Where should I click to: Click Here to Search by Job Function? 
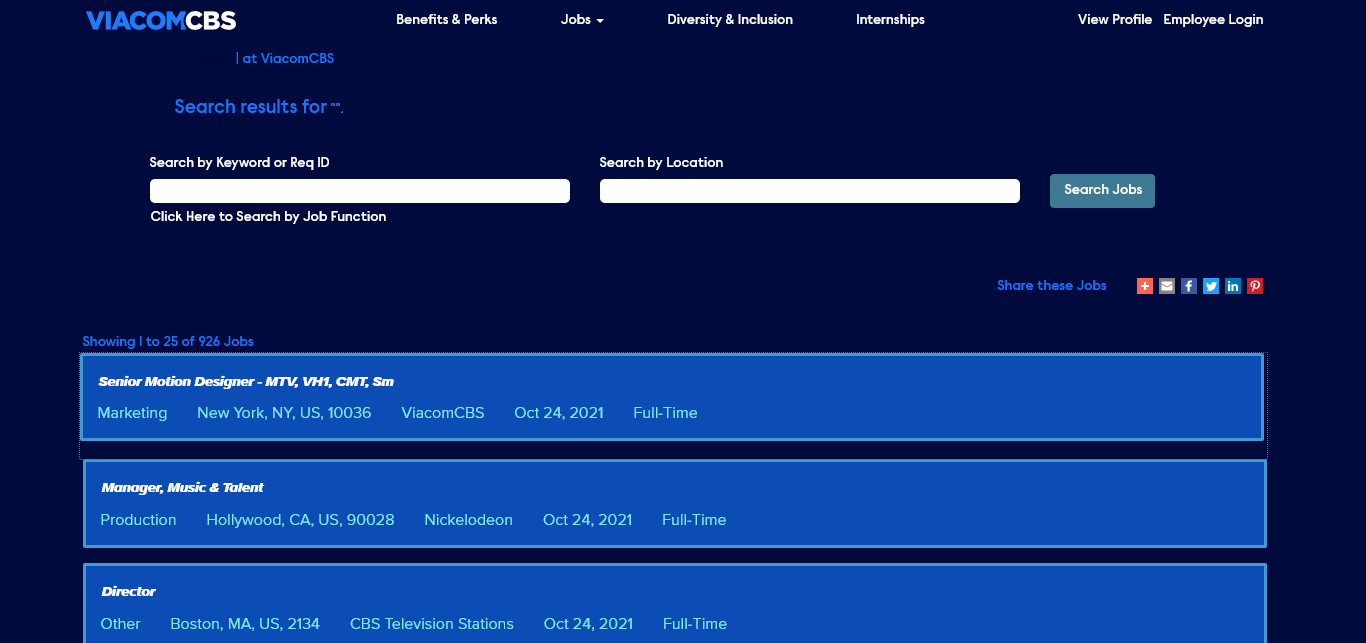click(x=268, y=217)
